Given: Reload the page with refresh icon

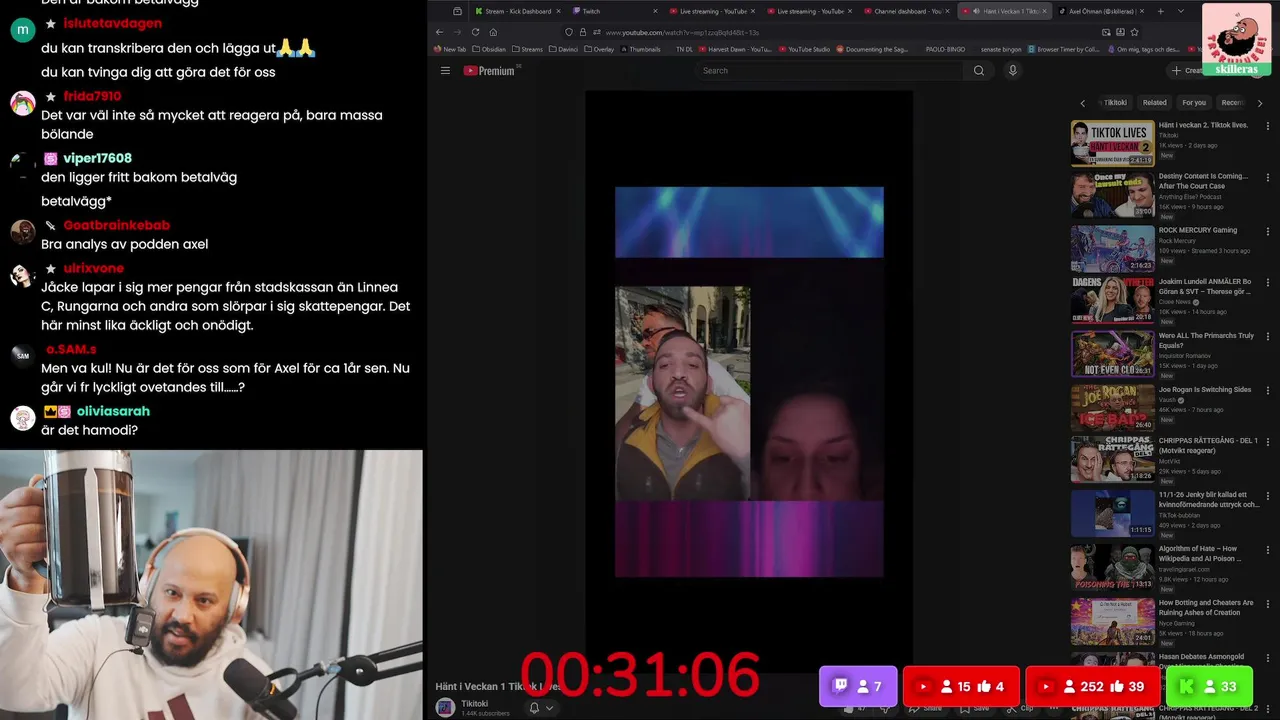Looking at the screenshot, I should tap(474, 32).
